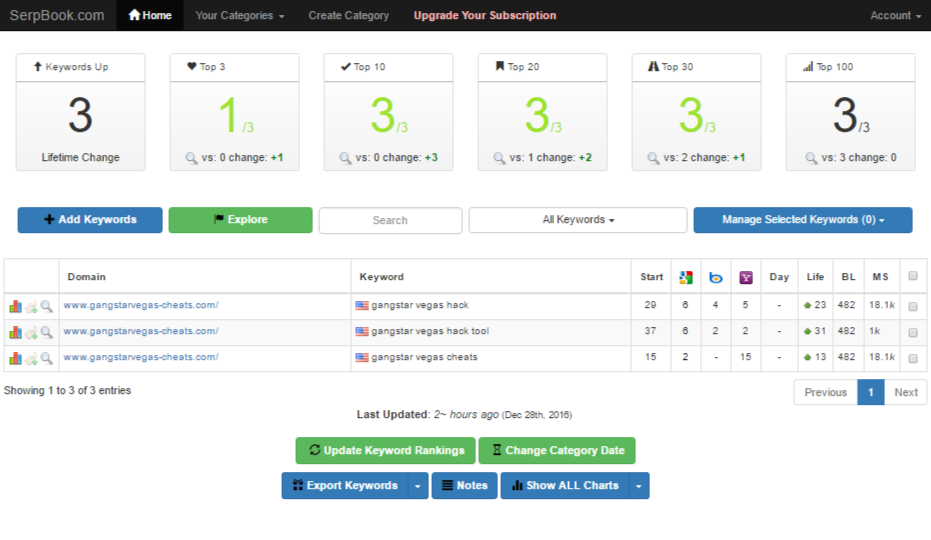Go to Create Category in navbar
The image size is (931, 540).
(x=351, y=16)
